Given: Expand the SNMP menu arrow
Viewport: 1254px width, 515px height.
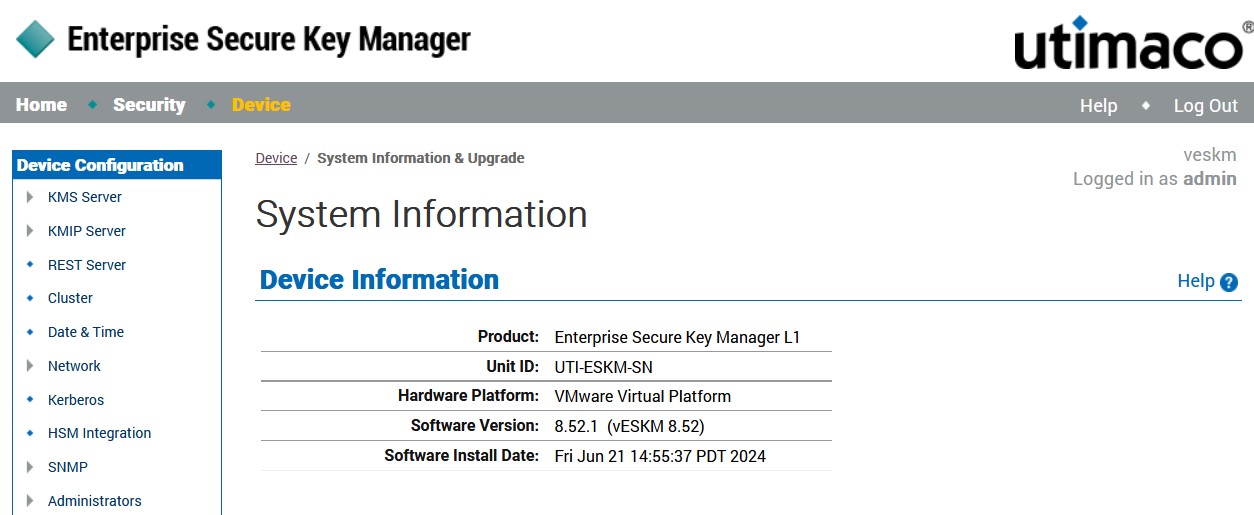Looking at the screenshot, I should click(x=30, y=467).
